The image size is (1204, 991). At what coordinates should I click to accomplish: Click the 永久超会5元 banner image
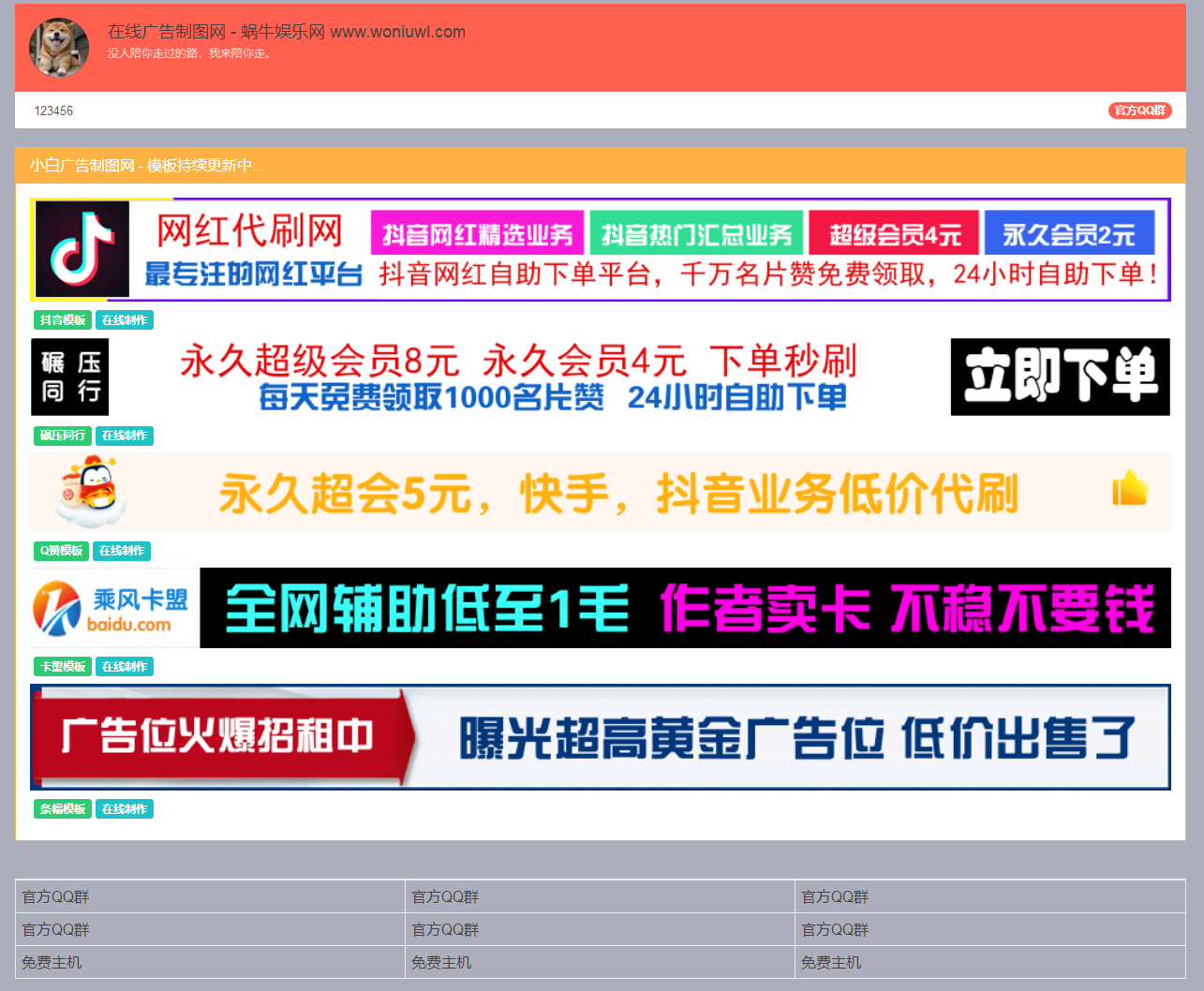coord(600,492)
